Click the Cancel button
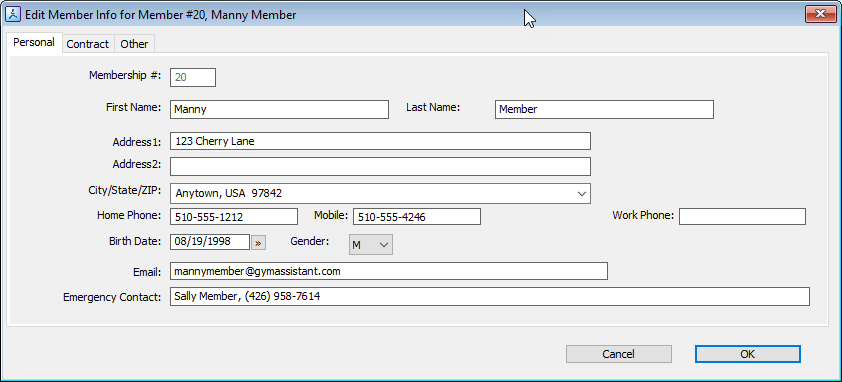This screenshot has height=382, width=842. click(619, 354)
